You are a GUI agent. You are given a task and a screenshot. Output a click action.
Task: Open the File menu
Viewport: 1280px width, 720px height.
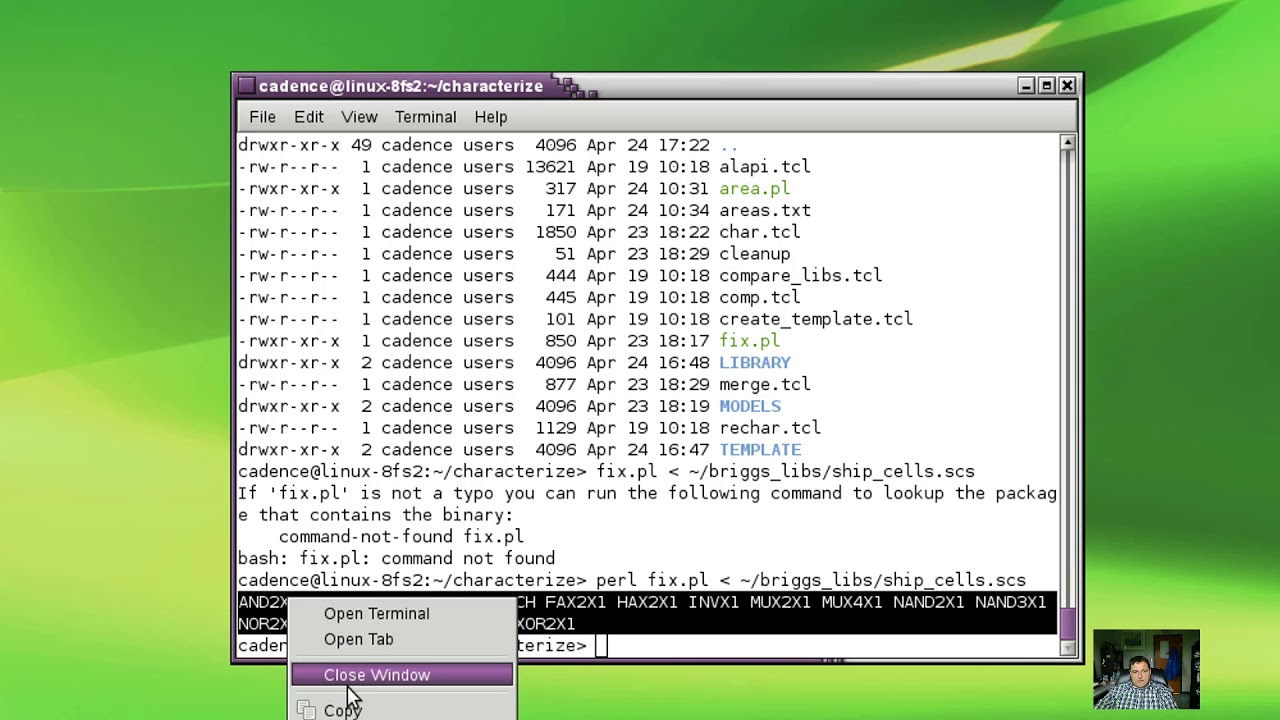point(262,117)
